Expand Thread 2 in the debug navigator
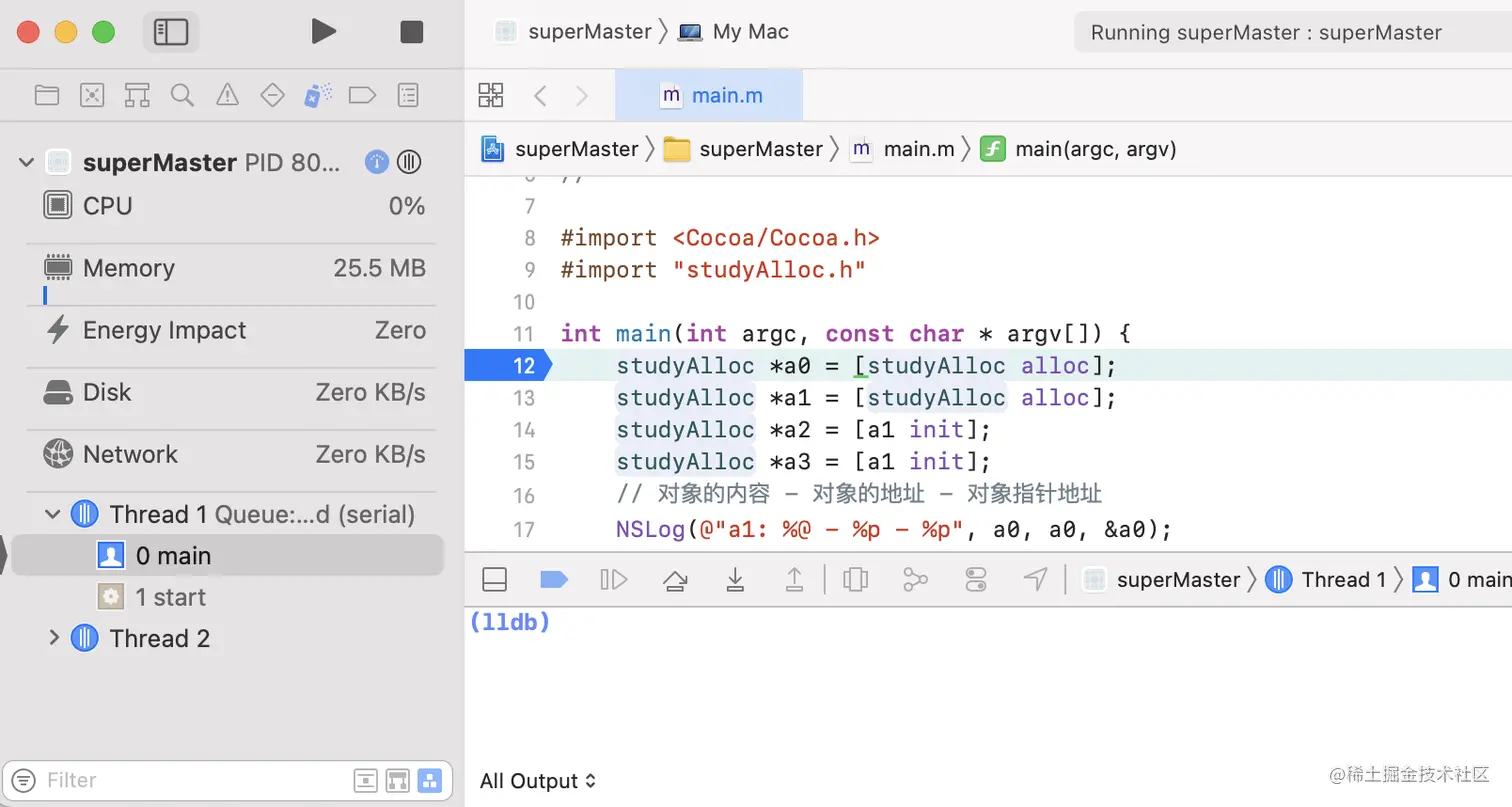This screenshot has width=1512, height=807. pyautogui.click(x=54, y=638)
